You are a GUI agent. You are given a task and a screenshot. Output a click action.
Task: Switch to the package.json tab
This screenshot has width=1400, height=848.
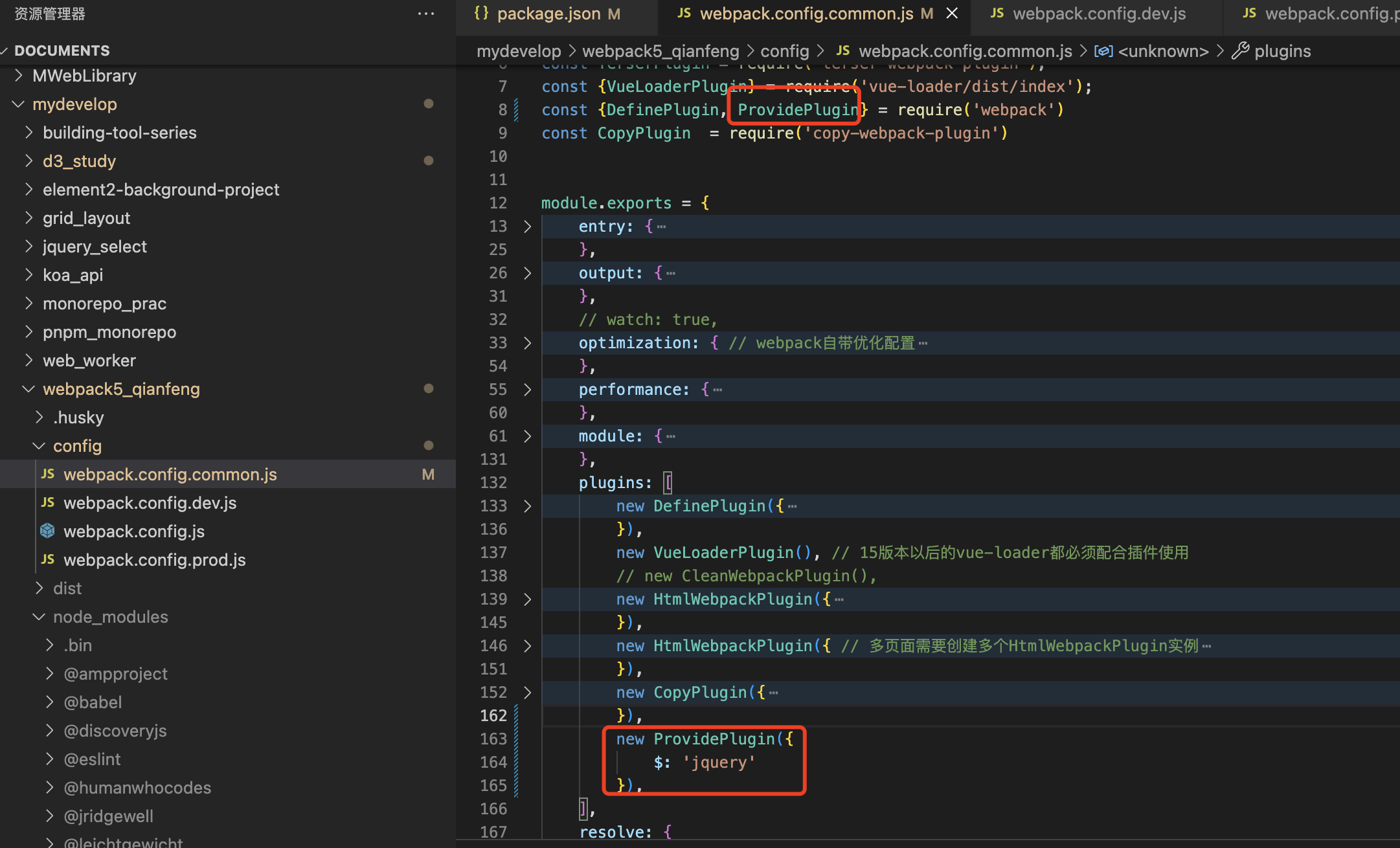(548, 14)
